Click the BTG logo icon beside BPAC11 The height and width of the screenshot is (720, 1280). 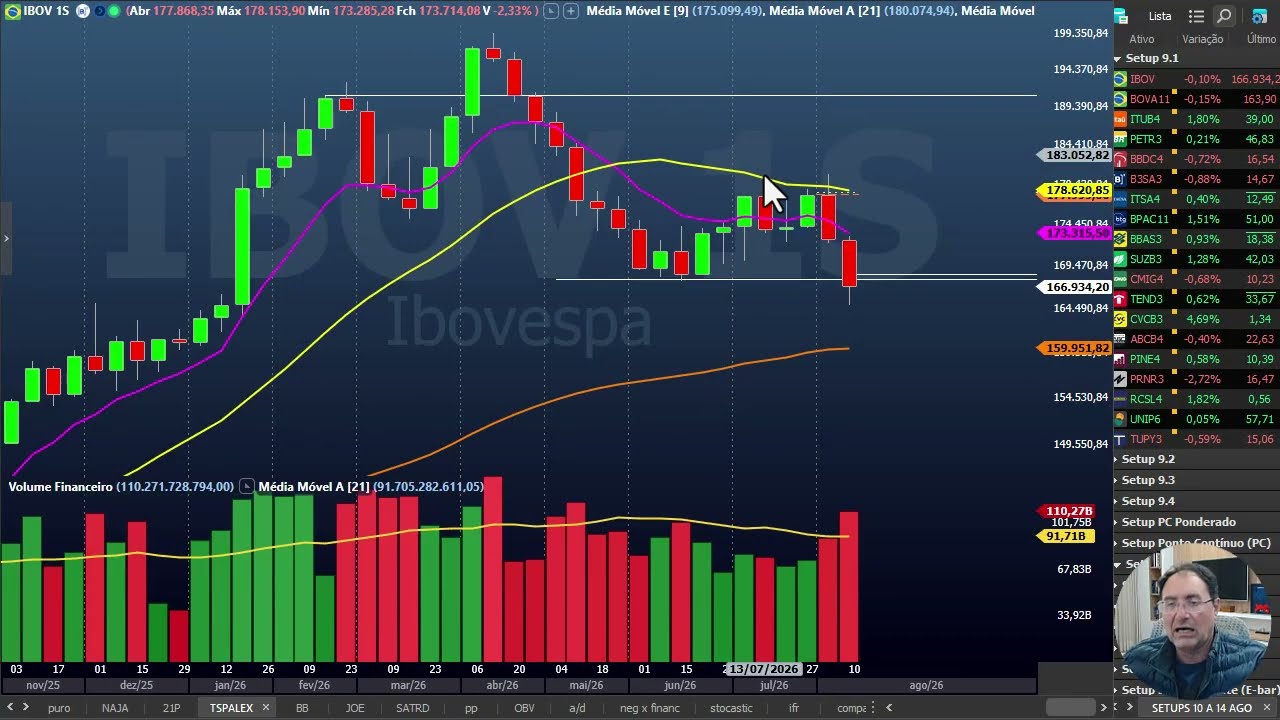coord(1120,219)
